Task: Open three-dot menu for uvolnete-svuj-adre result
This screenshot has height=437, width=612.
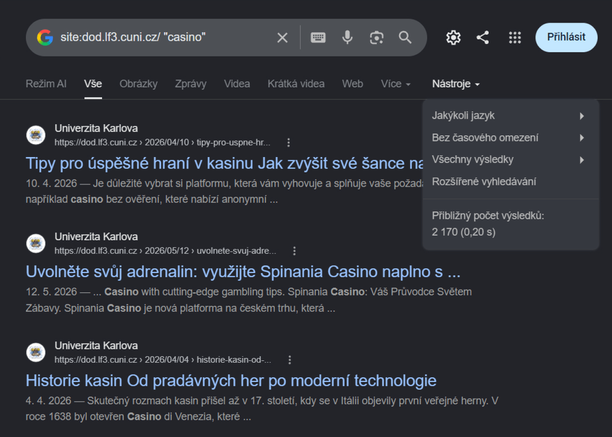Action: click(x=294, y=251)
